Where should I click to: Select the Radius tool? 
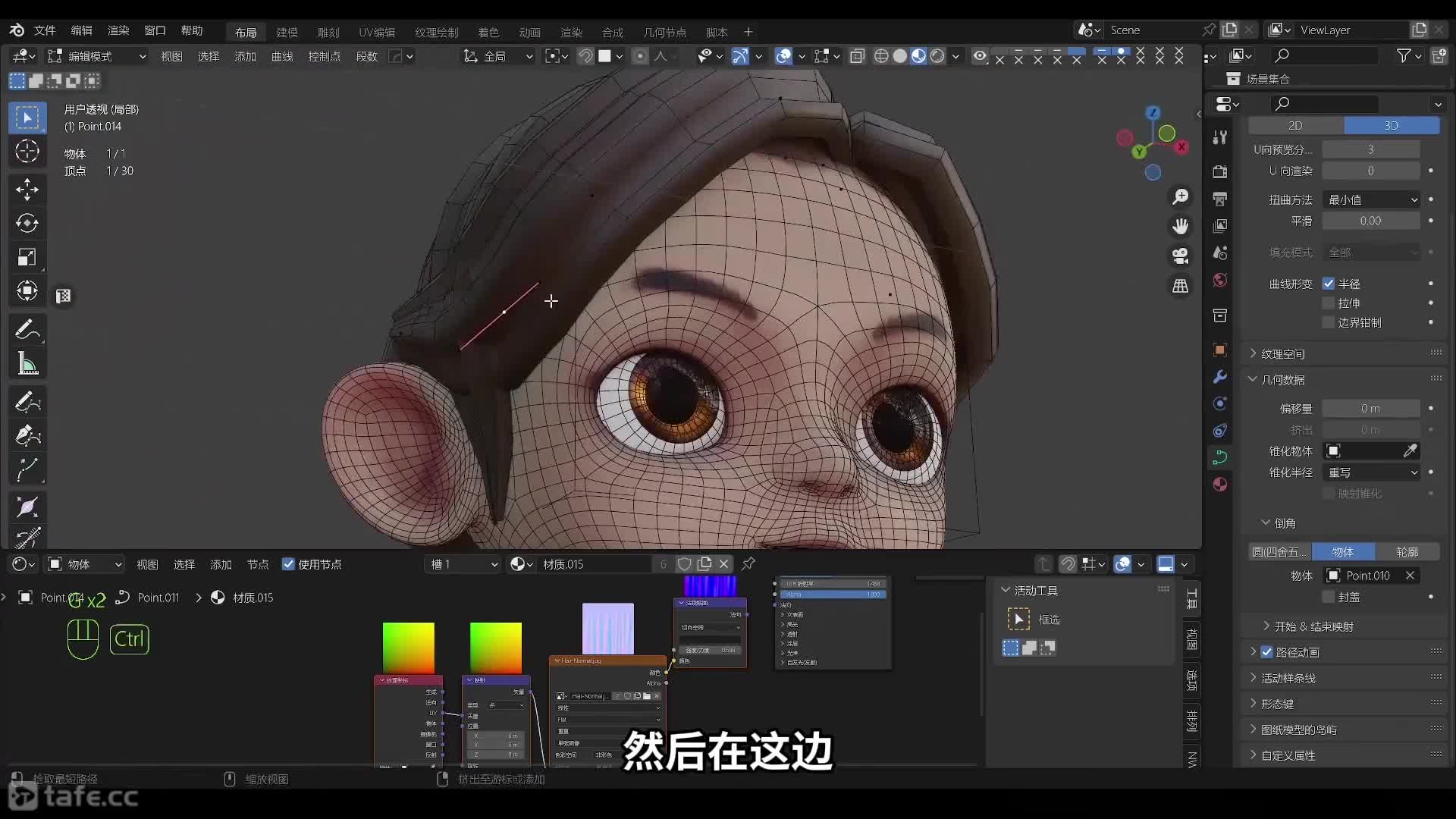(27, 507)
